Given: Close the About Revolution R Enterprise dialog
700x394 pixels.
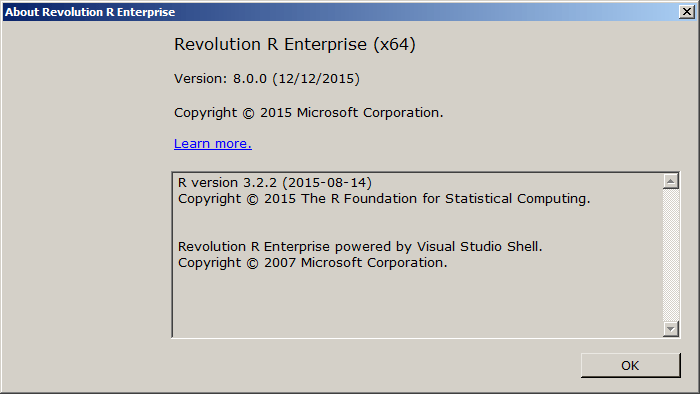Looking at the screenshot, I should pos(687,12).
